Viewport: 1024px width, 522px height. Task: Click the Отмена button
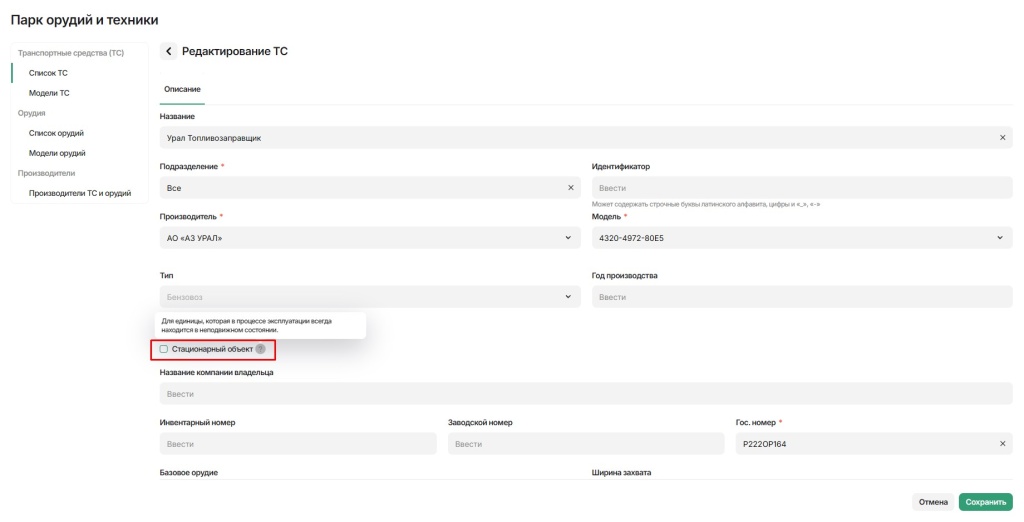(x=932, y=502)
